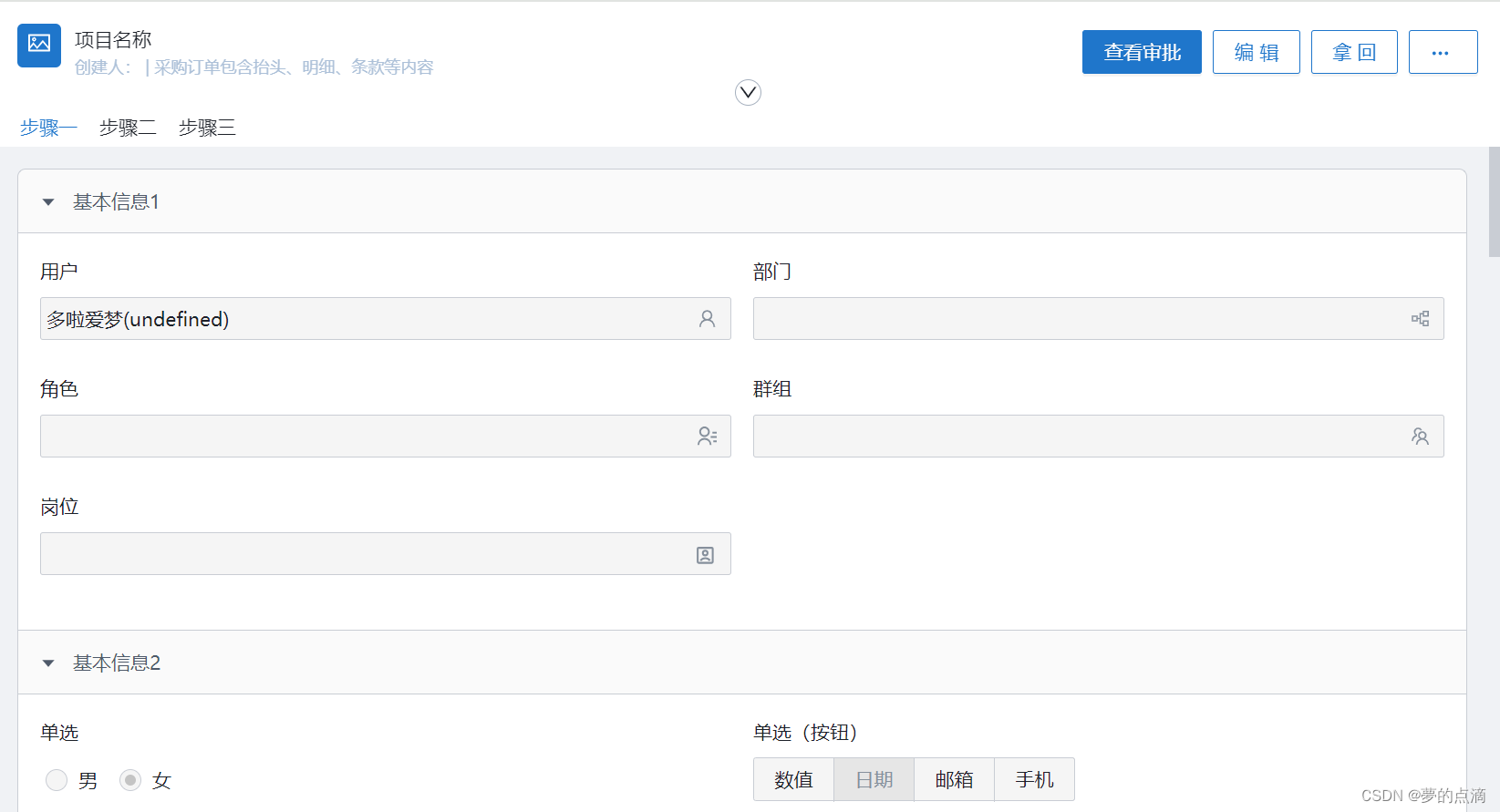Screen dimensions: 1500x812
Task: Select the 邮箱 button option
Action: click(x=954, y=779)
